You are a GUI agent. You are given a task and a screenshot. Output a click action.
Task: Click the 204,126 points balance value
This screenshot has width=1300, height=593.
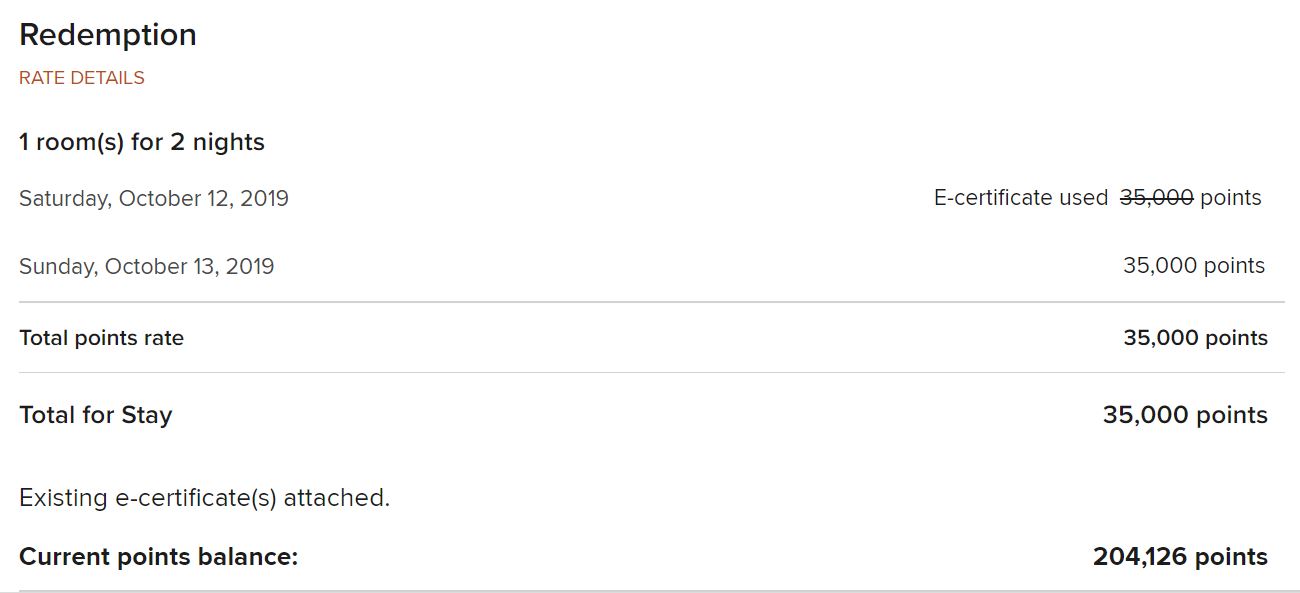point(1180,557)
